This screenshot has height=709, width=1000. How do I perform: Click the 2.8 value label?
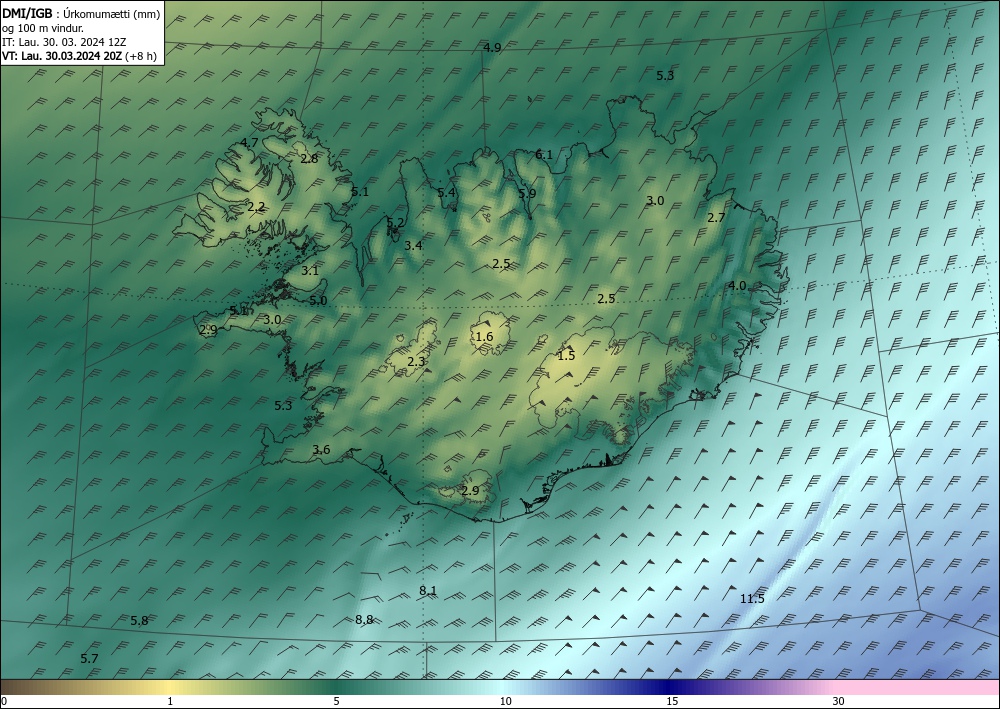(309, 159)
